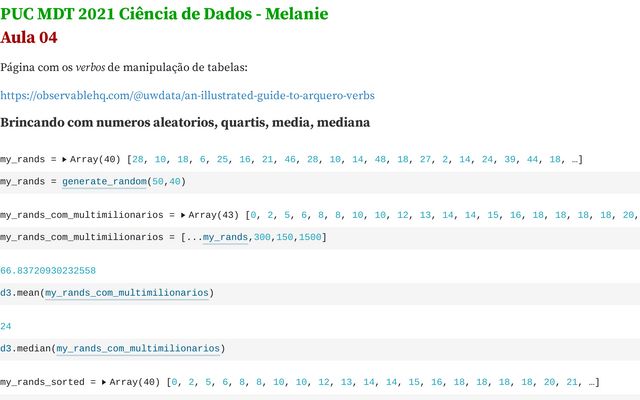Expand the my_rands_com_multimilionarios Array(43) output
The image size is (640, 400).
(x=182, y=215)
